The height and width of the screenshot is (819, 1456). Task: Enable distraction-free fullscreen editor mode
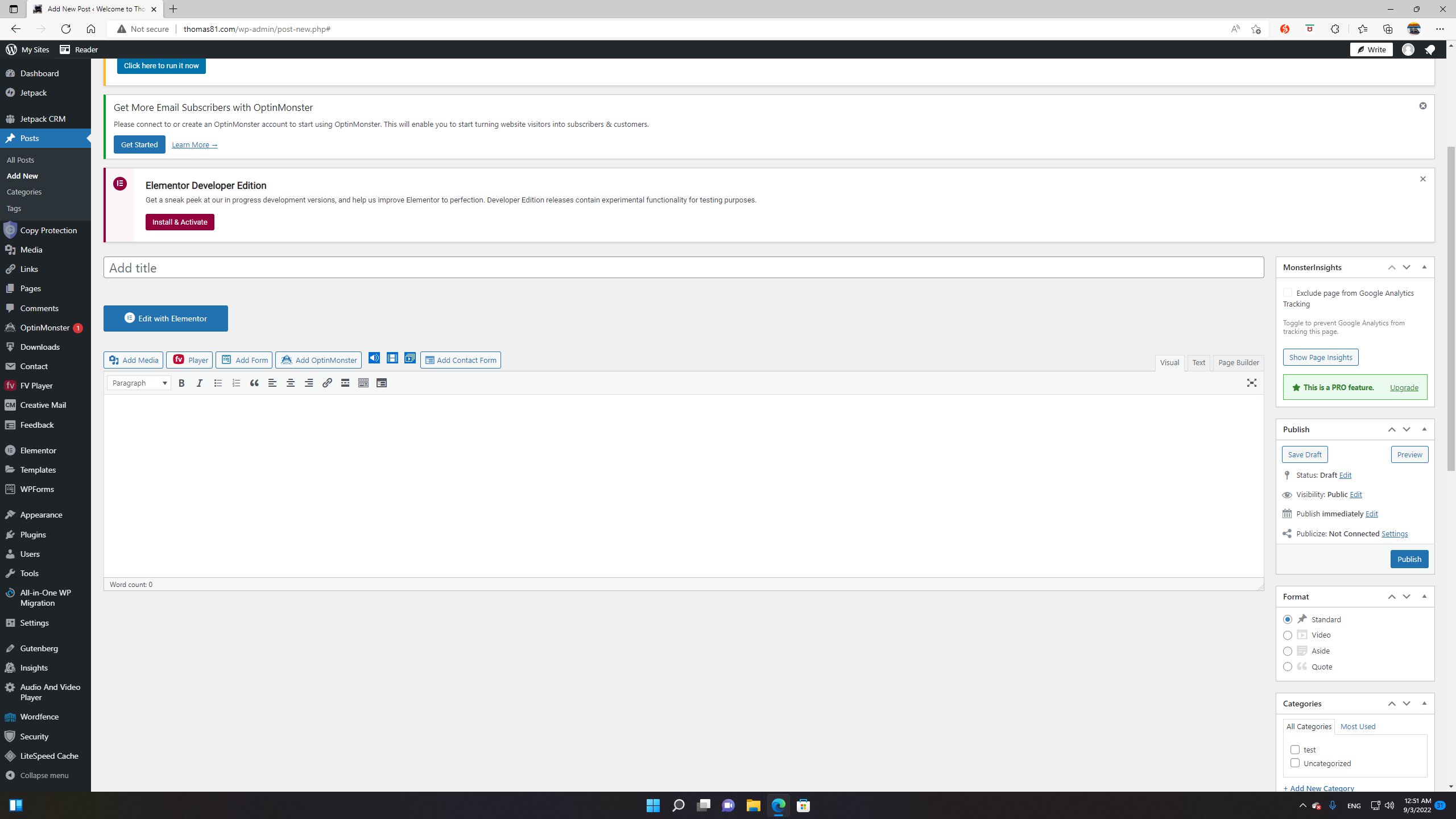click(x=1252, y=383)
